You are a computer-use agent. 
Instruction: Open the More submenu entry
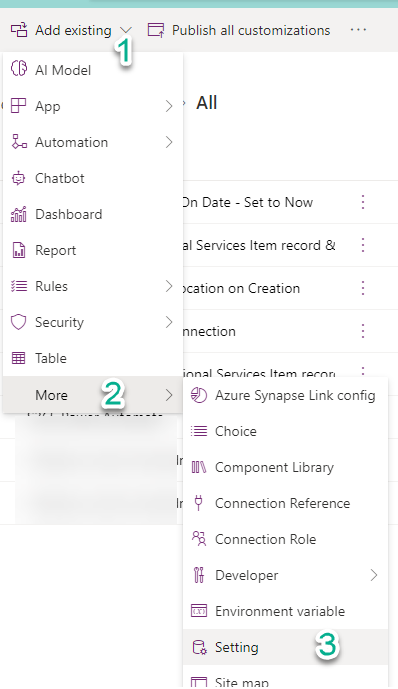pyautogui.click(x=93, y=395)
